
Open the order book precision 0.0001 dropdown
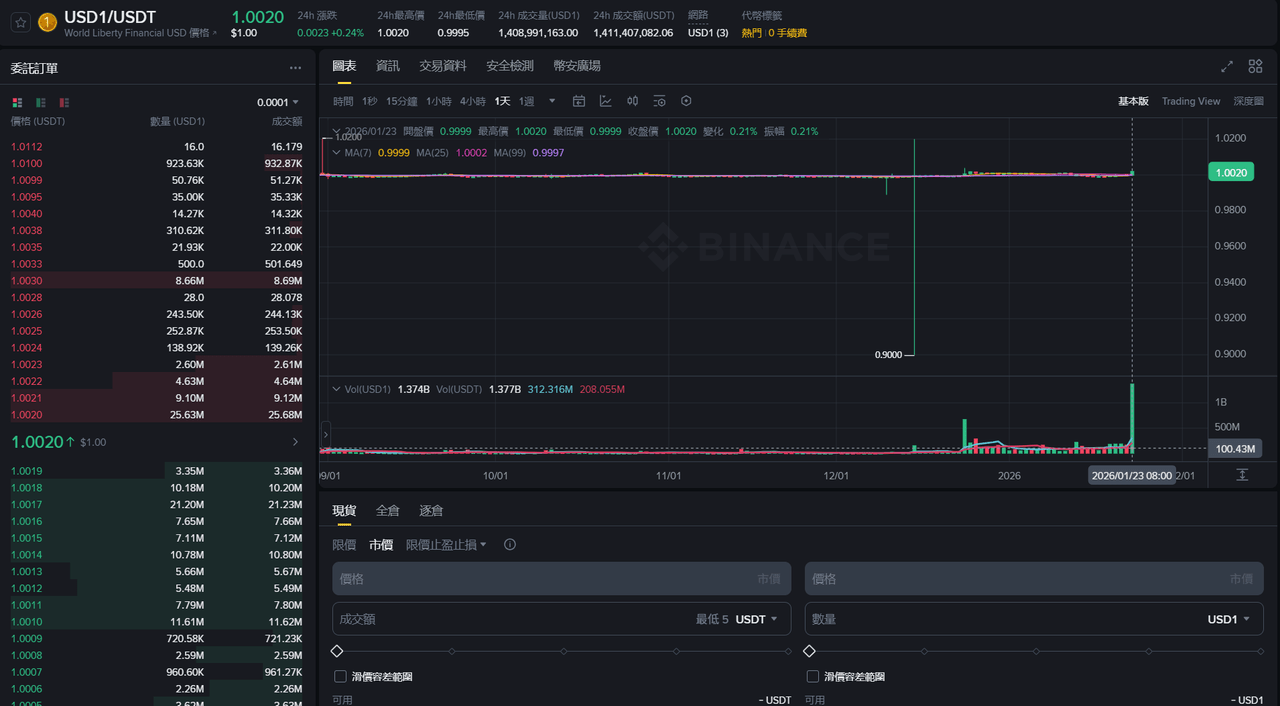(x=277, y=102)
